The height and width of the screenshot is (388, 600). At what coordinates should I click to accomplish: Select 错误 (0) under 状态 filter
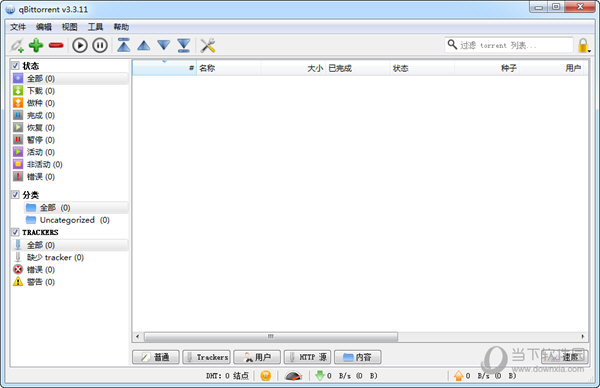(70, 176)
